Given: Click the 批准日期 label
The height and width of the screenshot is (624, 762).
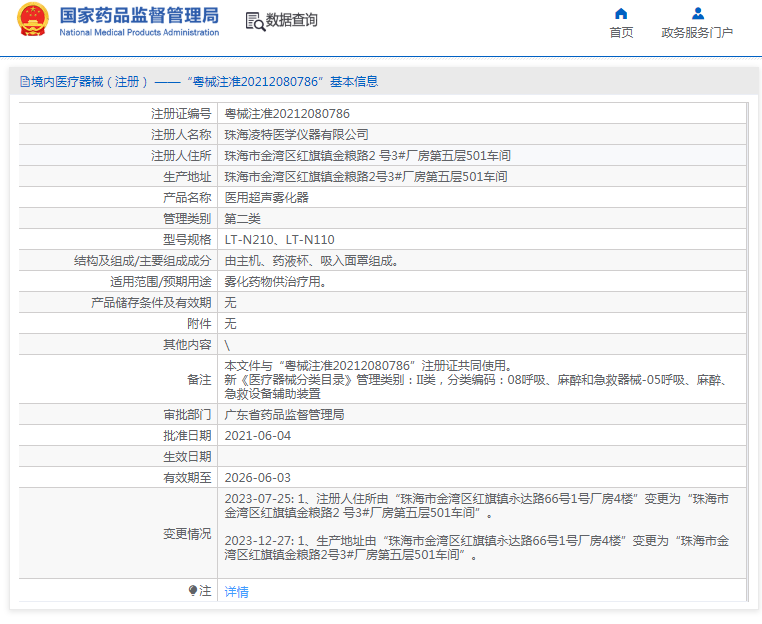Looking at the screenshot, I should click(187, 436).
